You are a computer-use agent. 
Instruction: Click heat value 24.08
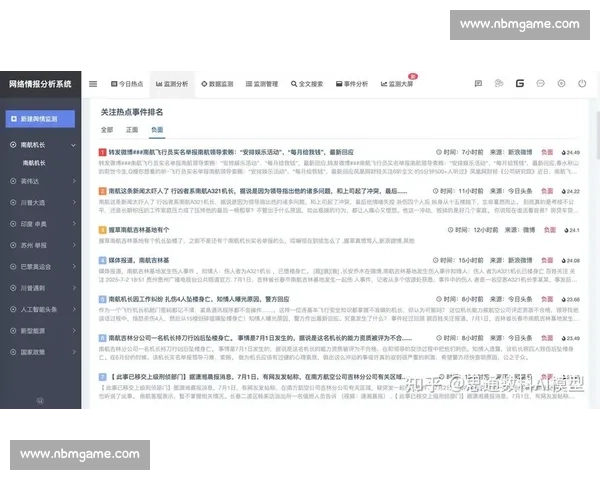574,261
